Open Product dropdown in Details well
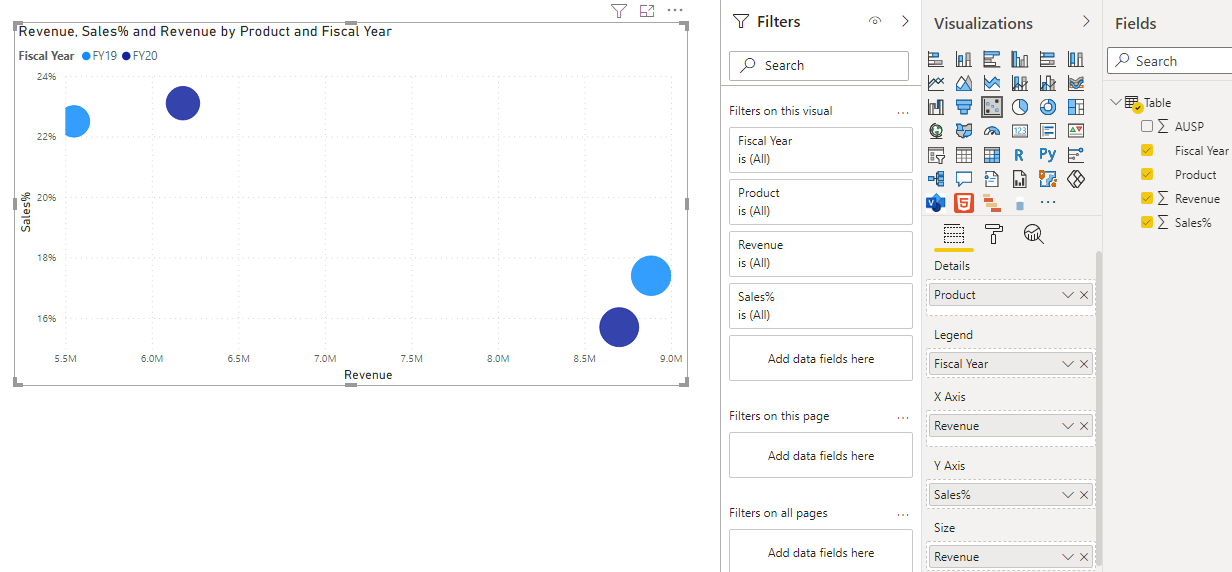Image resolution: width=1232 pixels, height=572 pixels. pos(1068,295)
